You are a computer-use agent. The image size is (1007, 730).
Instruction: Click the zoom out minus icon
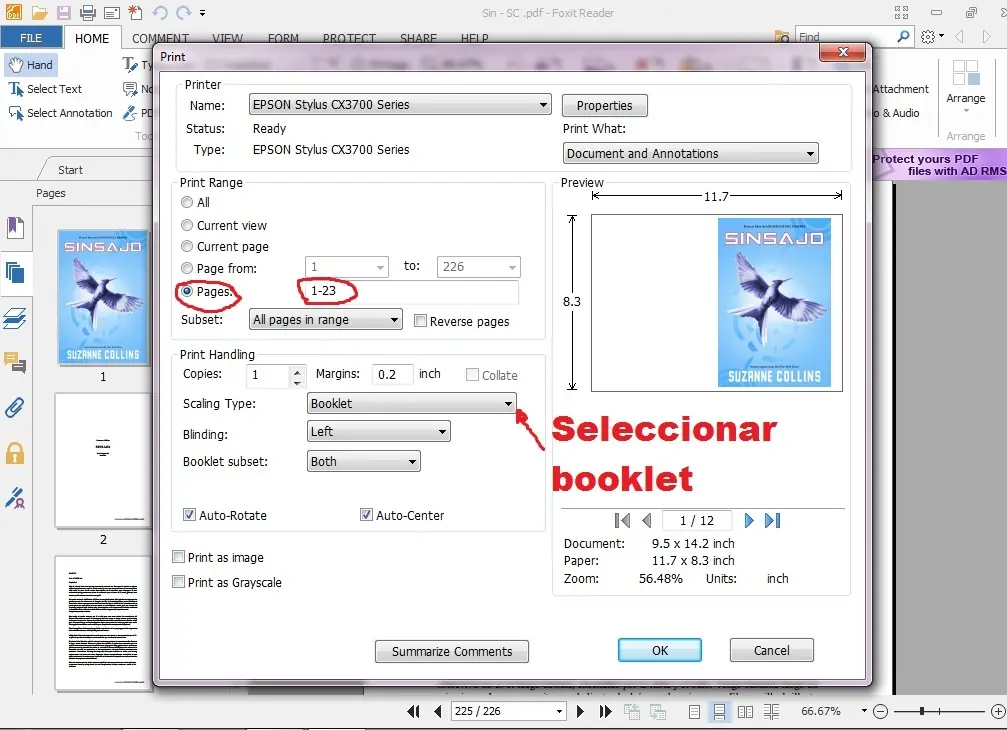880,711
